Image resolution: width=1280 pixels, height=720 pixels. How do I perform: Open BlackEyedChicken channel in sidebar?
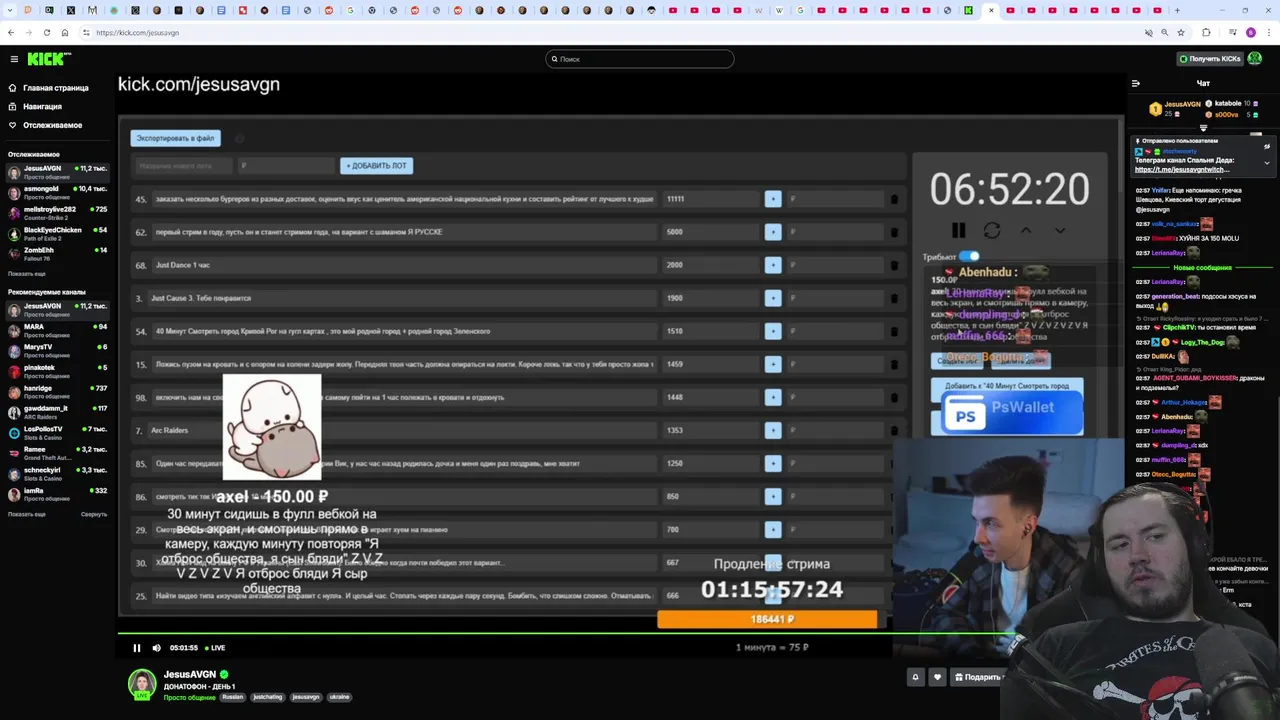coord(56,233)
